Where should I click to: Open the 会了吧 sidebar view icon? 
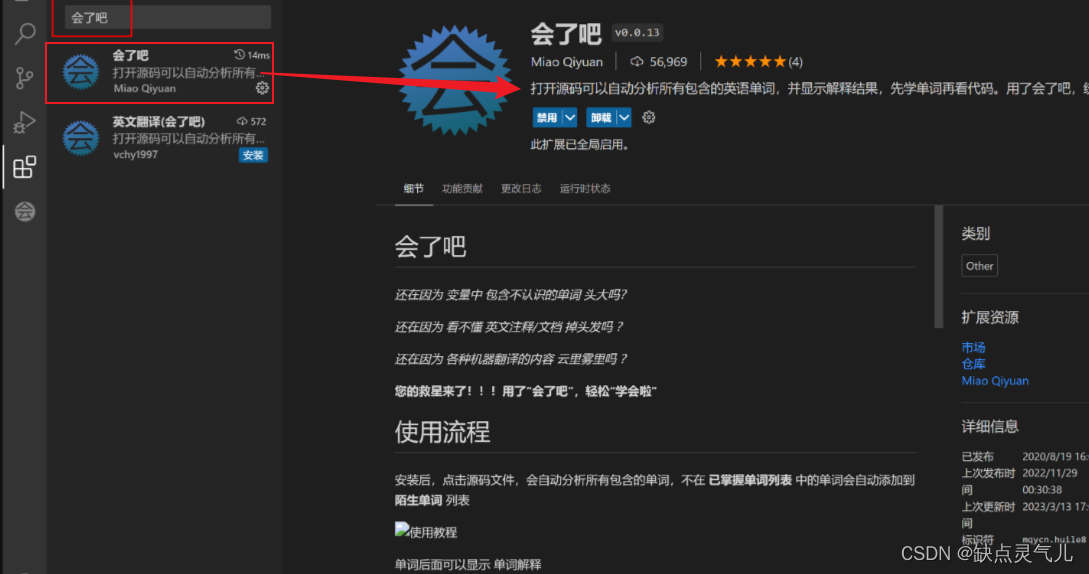point(25,211)
